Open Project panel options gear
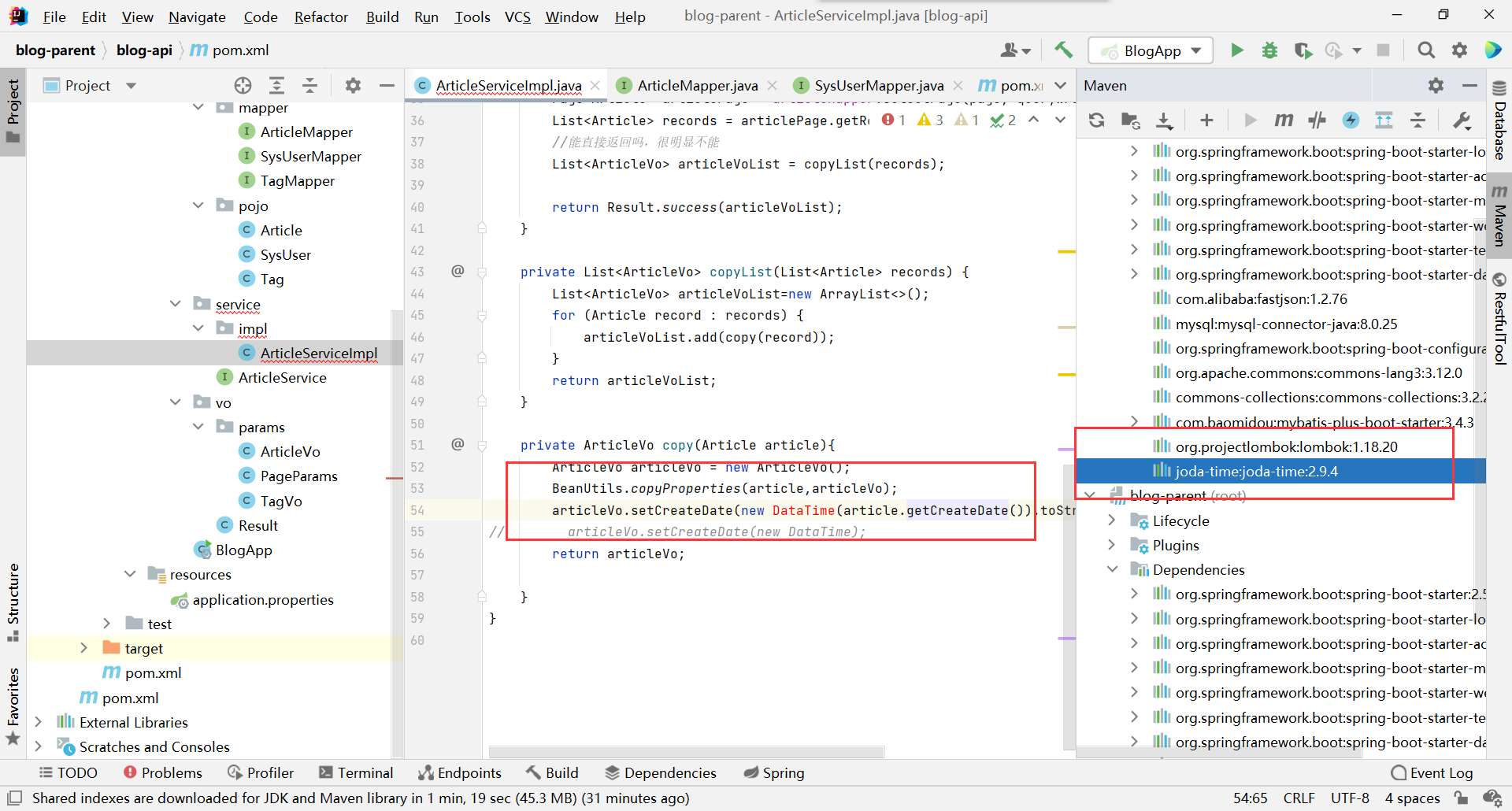The image size is (1512, 811). [353, 85]
